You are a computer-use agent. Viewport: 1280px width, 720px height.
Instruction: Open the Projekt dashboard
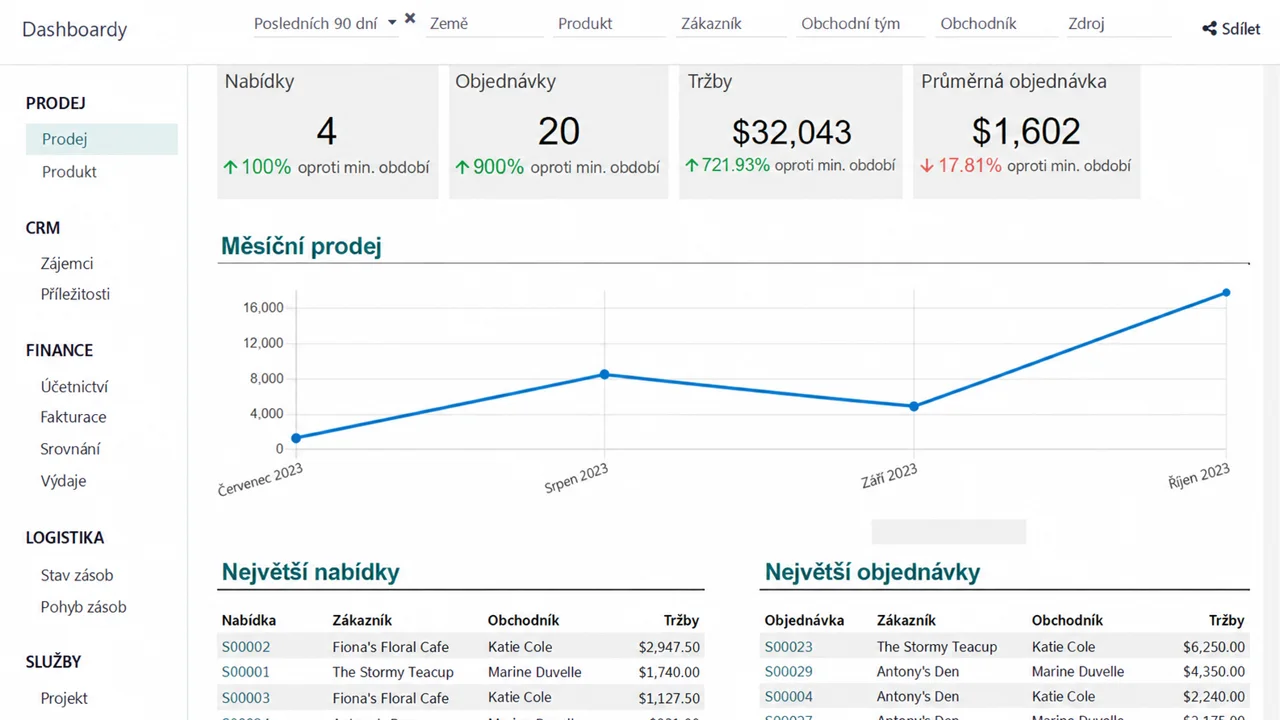coord(64,698)
